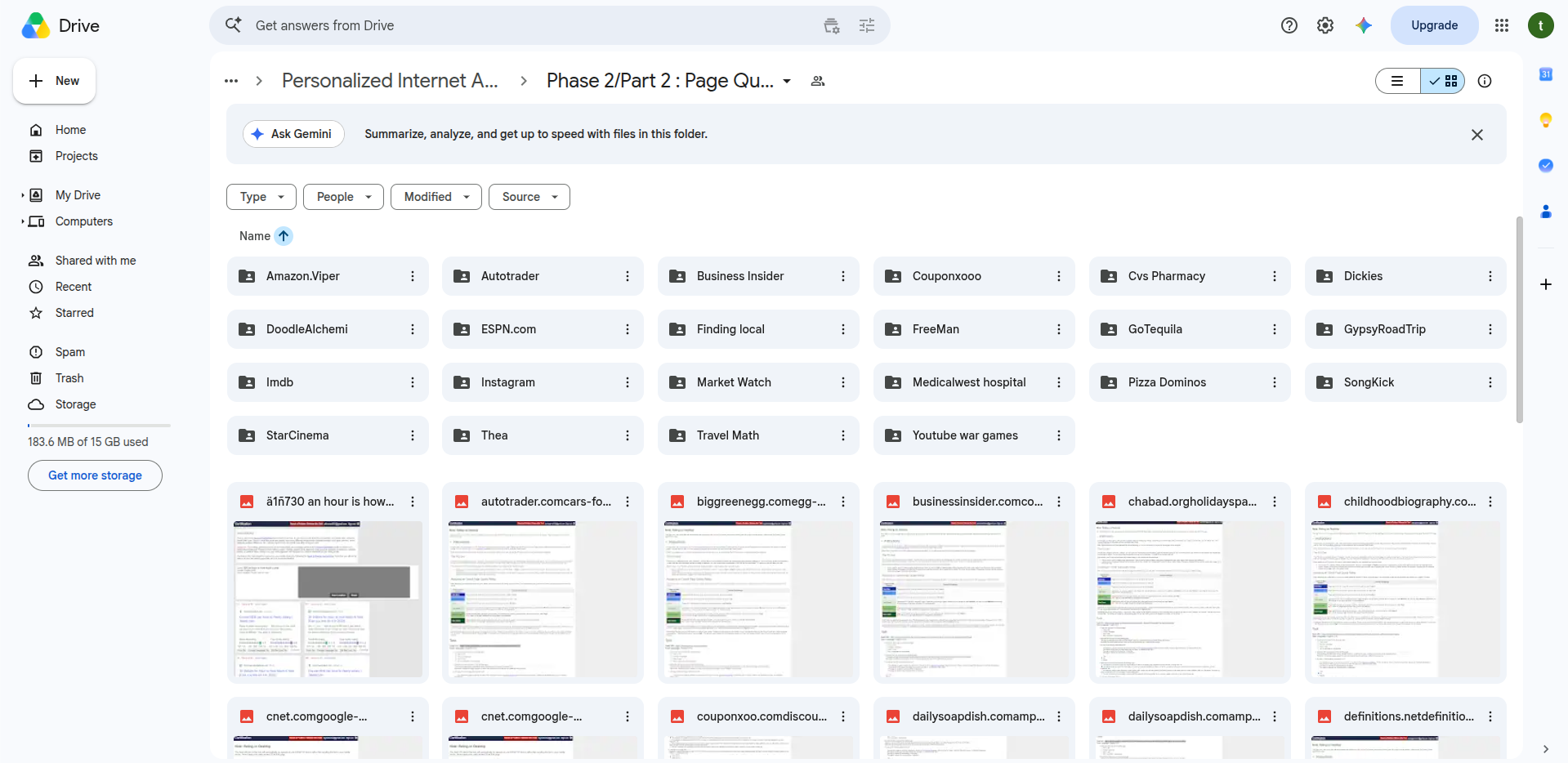Click the storage usage progress bar
The height and width of the screenshot is (763, 1568).
[99, 426]
